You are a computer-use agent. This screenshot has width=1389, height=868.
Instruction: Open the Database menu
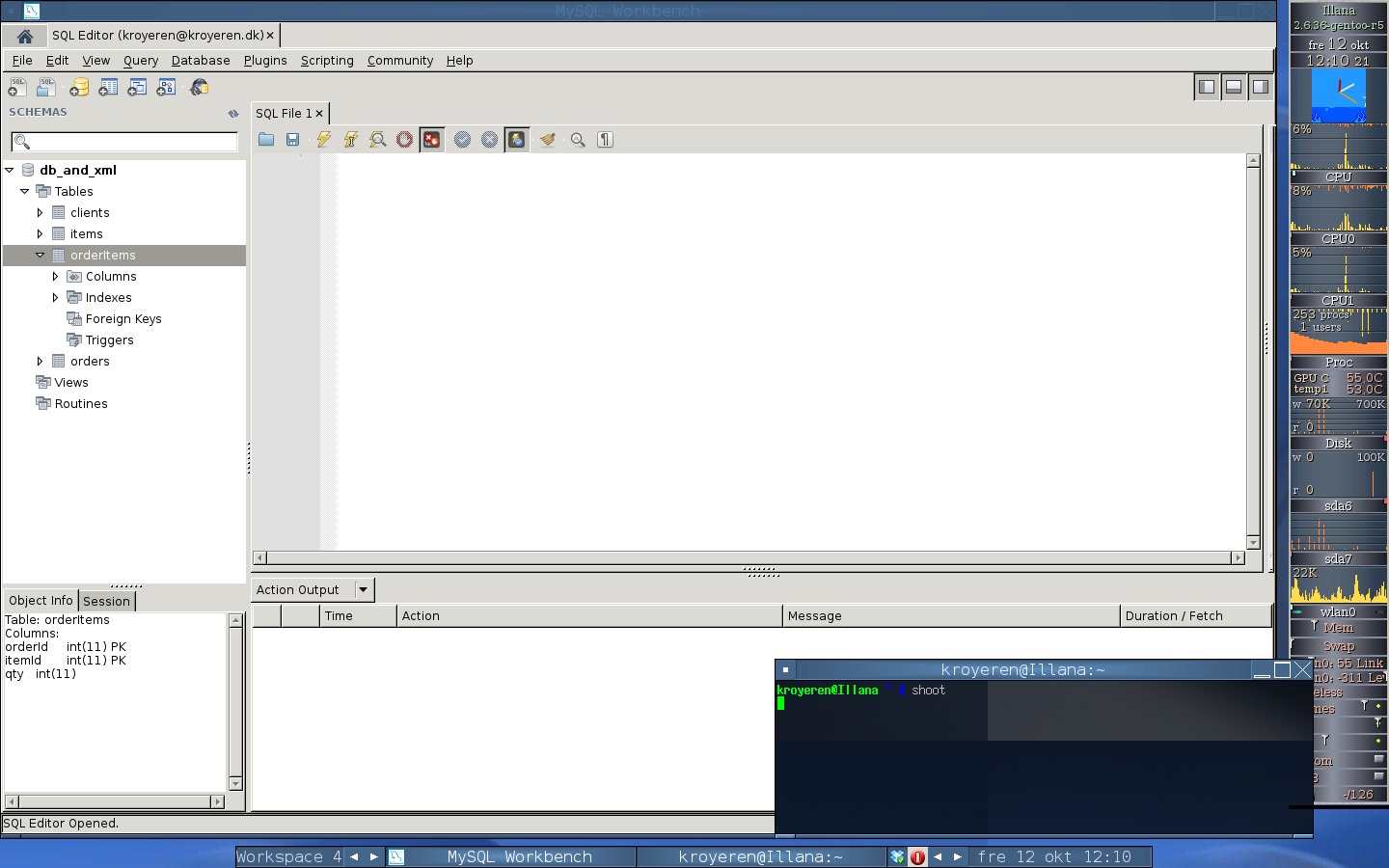tap(201, 60)
